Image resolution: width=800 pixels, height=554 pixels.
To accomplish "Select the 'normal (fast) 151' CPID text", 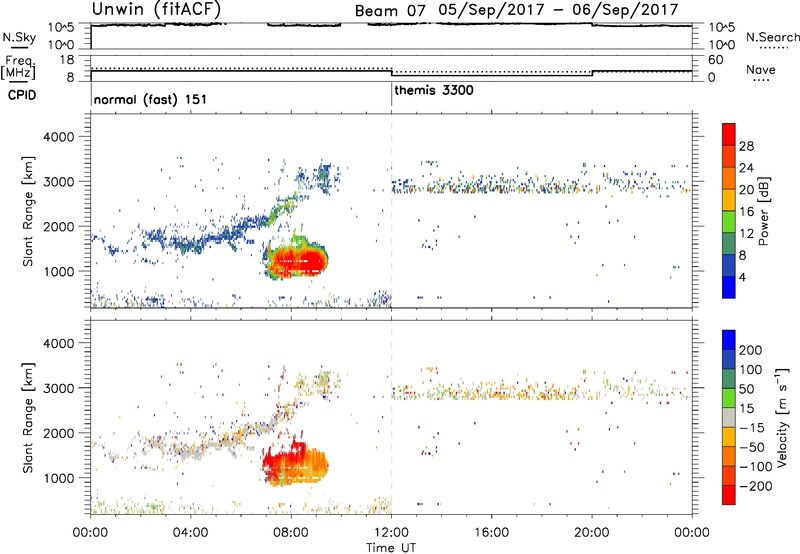I will [x=150, y=99].
